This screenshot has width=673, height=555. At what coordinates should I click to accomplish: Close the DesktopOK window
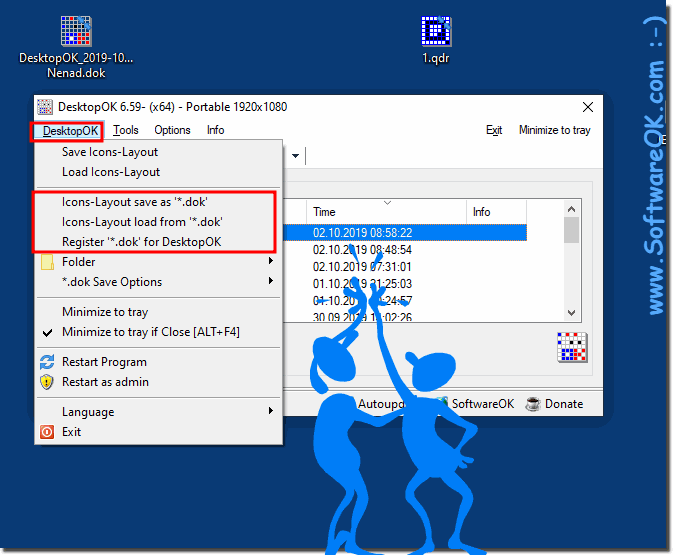pyautogui.click(x=588, y=107)
